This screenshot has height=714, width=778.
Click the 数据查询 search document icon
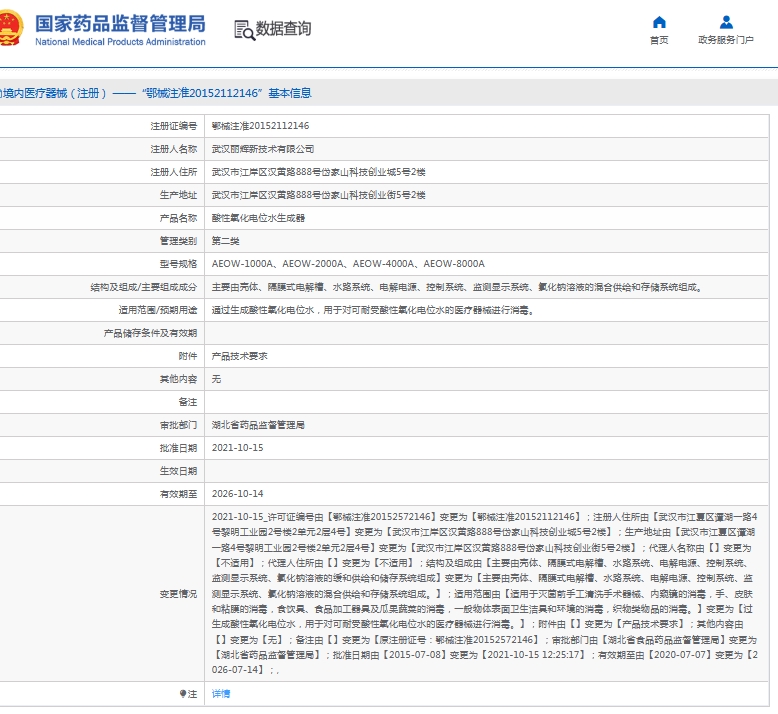244,30
